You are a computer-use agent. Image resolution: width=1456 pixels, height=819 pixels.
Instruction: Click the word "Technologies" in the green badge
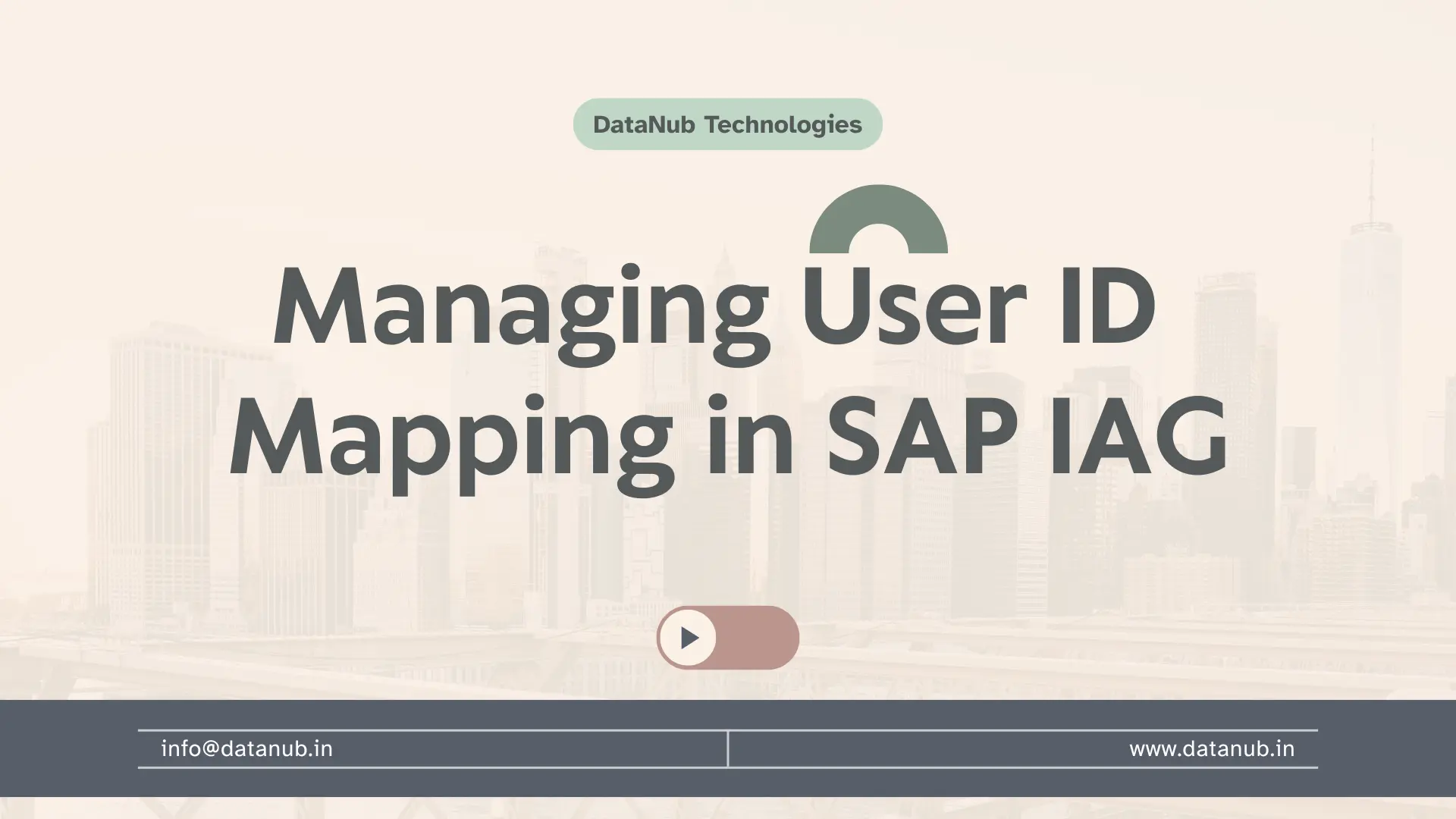pyautogui.click(x=783, y=124)
